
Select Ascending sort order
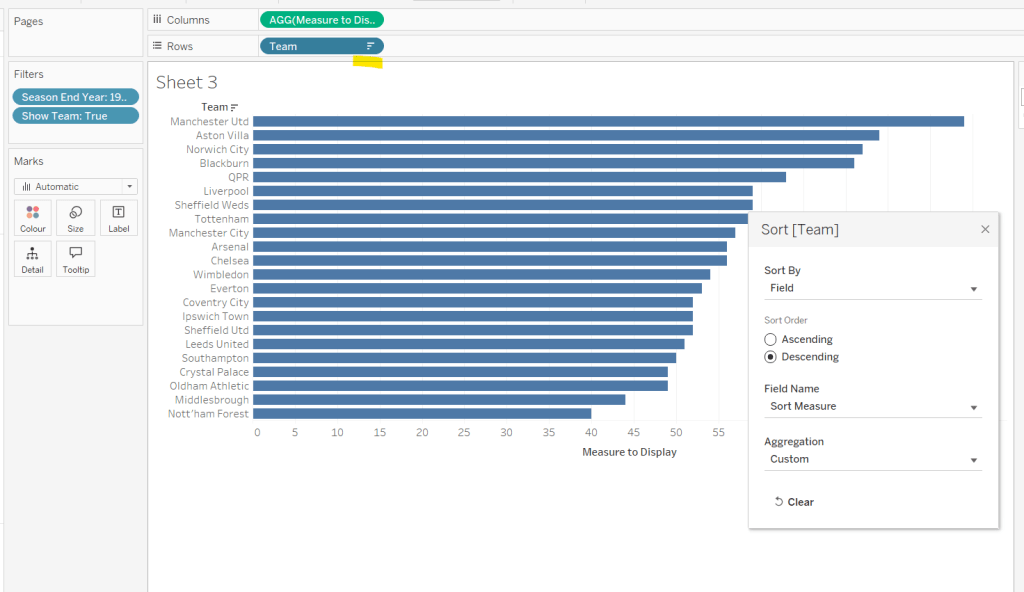pos(771,340)
